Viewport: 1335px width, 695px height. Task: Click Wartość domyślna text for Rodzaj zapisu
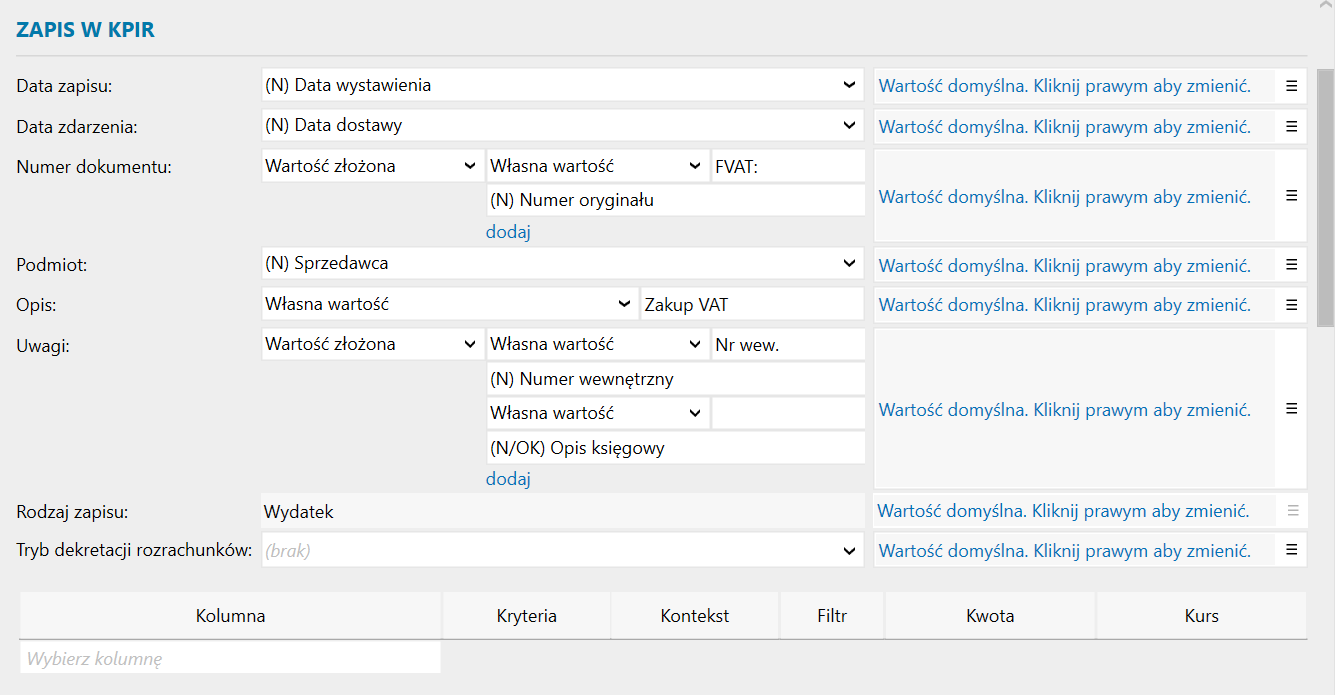[1063, 511]
